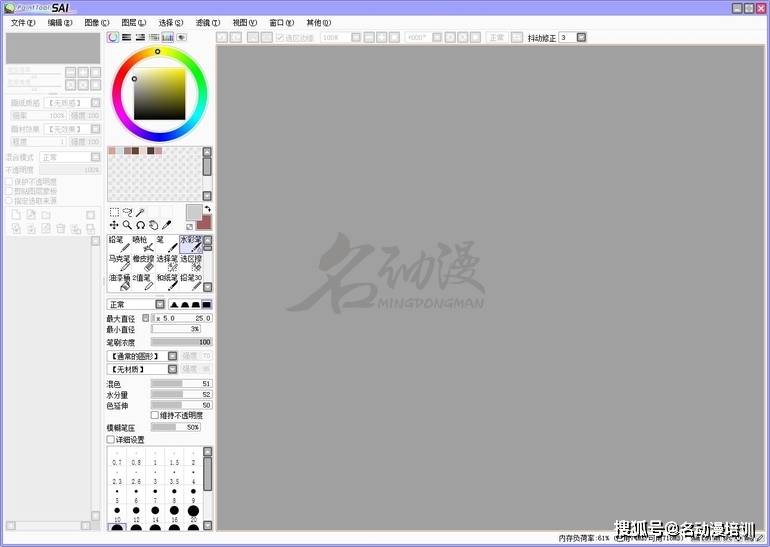Screen dimensions: 770x547
Task: Select the eyedropper color picker tool
Action: (167, 225)
